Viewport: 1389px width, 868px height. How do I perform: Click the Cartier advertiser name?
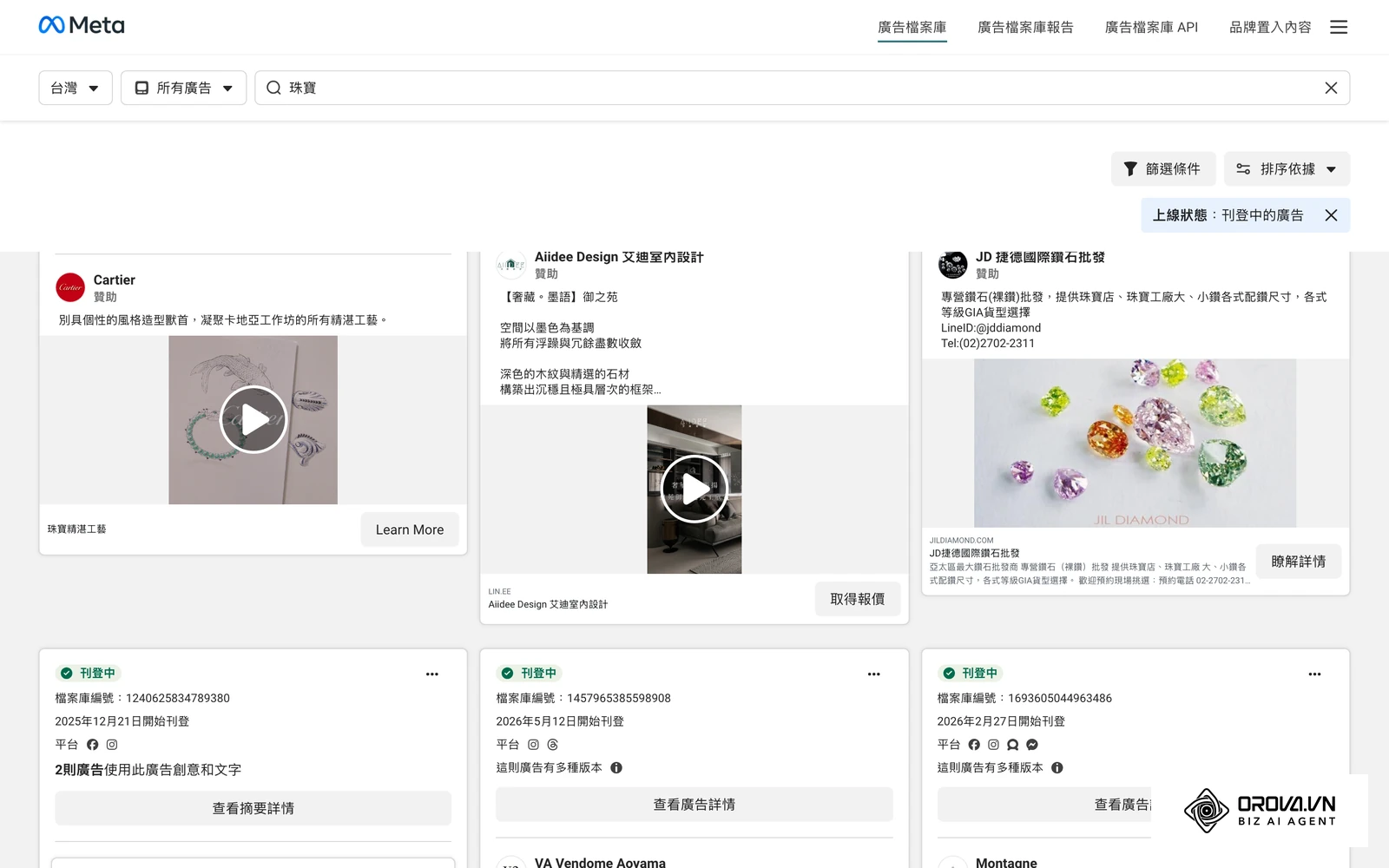(115, 279)
